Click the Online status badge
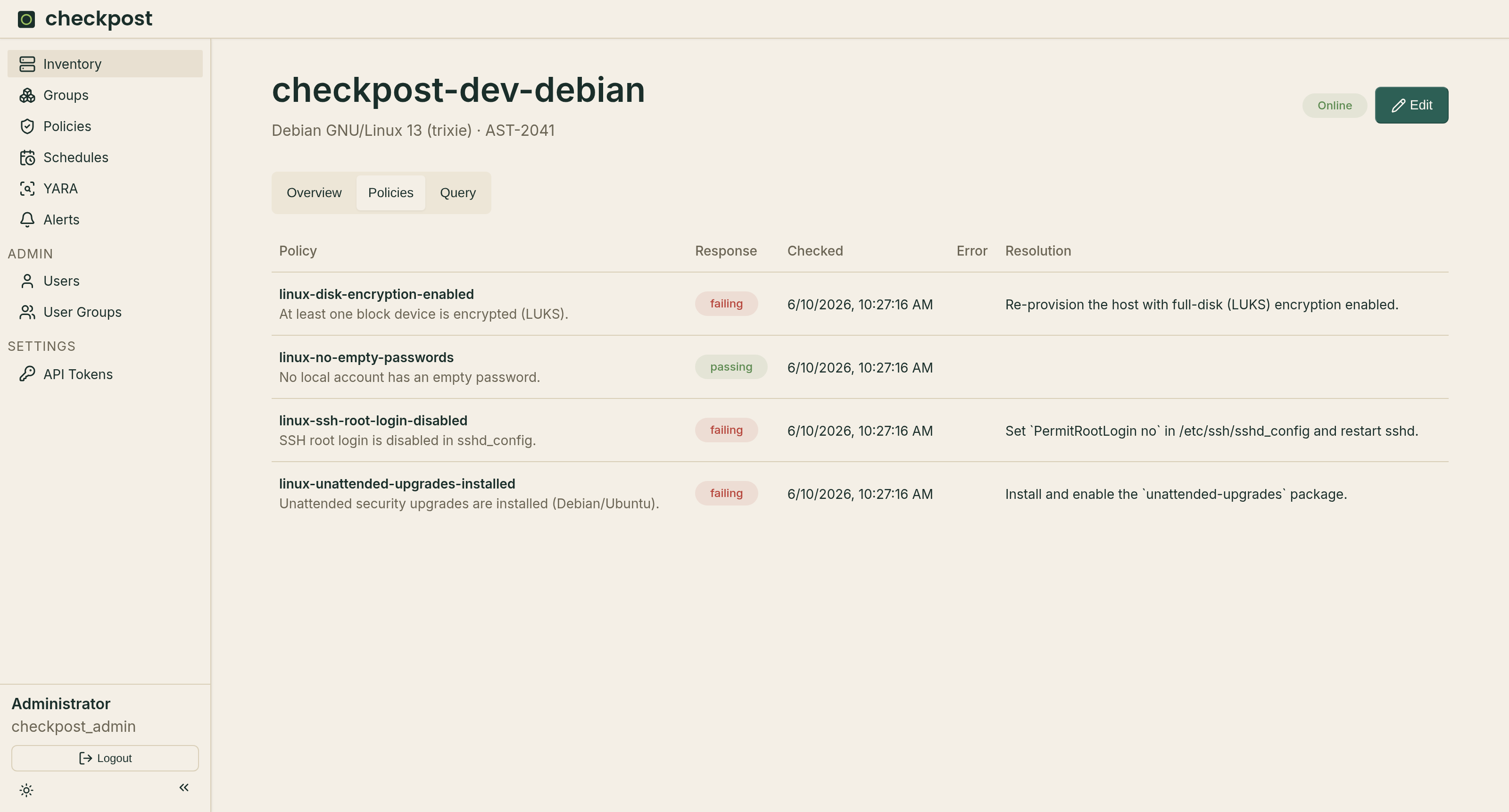The height and width of the screenshot is (812, 1509). 1335,106
